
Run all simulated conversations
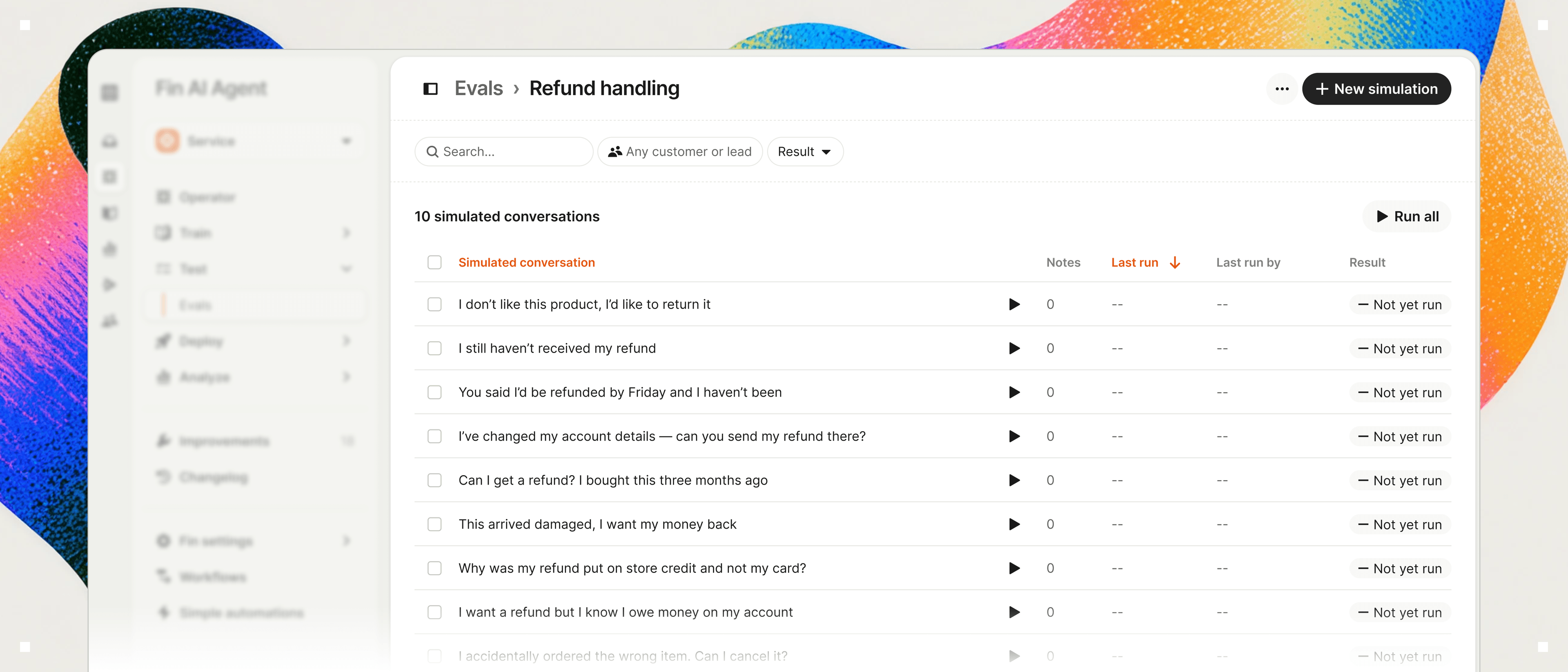coord(1407,217)
